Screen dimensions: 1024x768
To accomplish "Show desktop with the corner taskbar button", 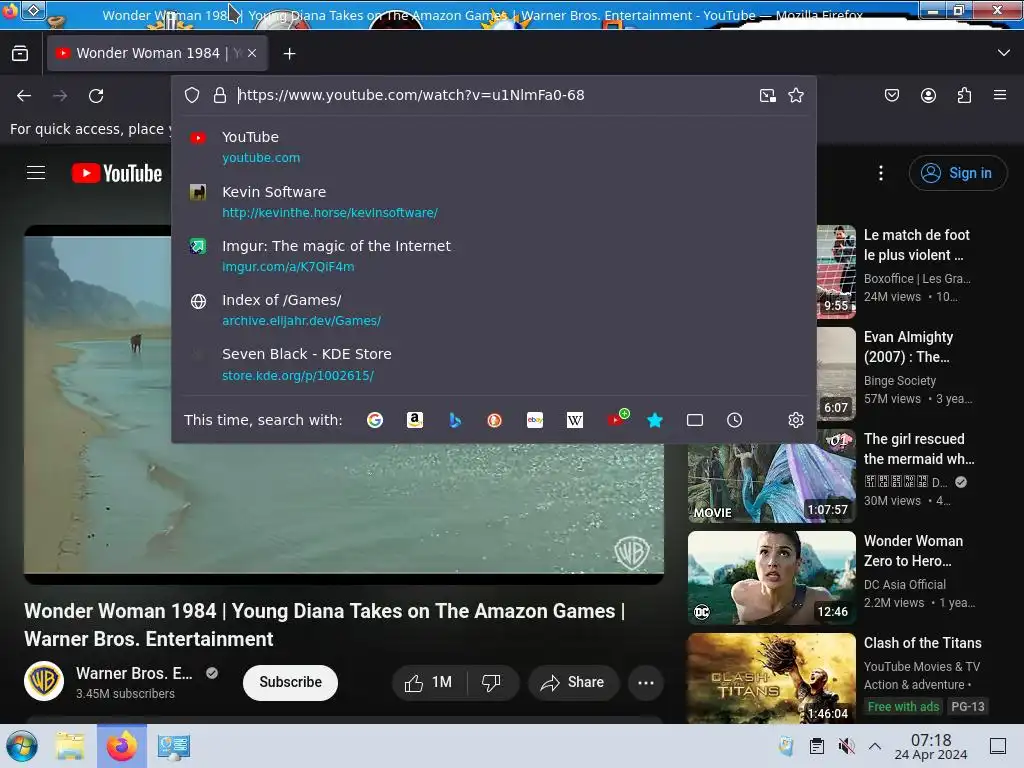I will click(998, 746).
